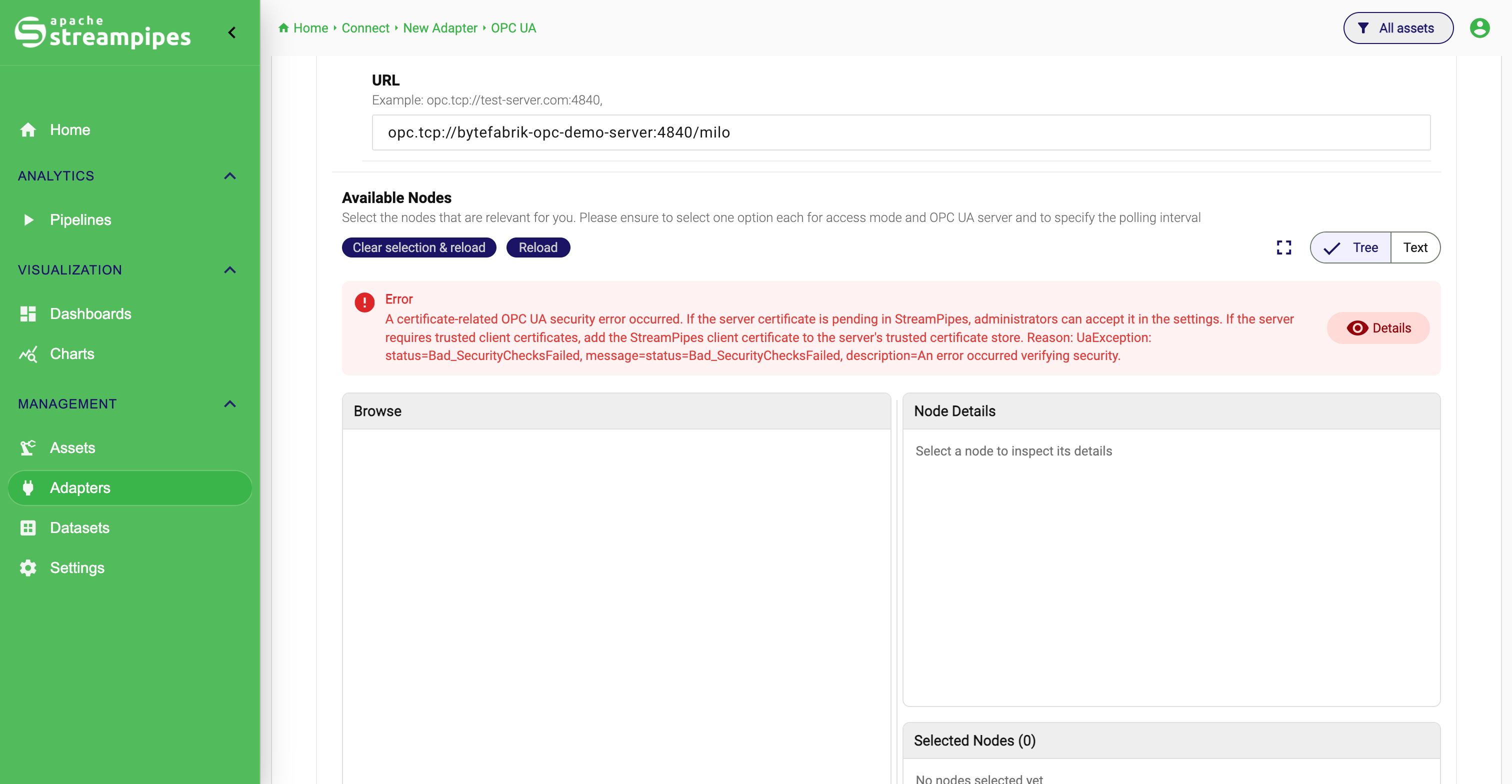This screenshot has height=784, width=1512.
Task: Click the Dashboards grid icon
Action: point(28,314)
